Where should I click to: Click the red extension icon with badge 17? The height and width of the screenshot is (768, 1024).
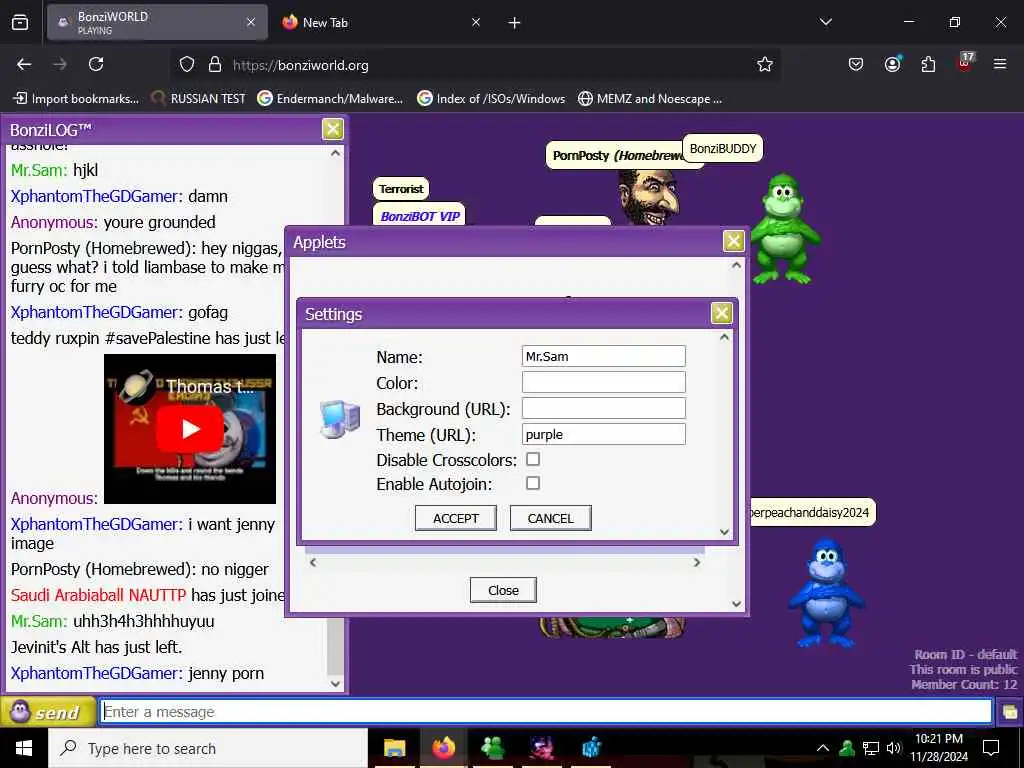click(x=965, y=63)
